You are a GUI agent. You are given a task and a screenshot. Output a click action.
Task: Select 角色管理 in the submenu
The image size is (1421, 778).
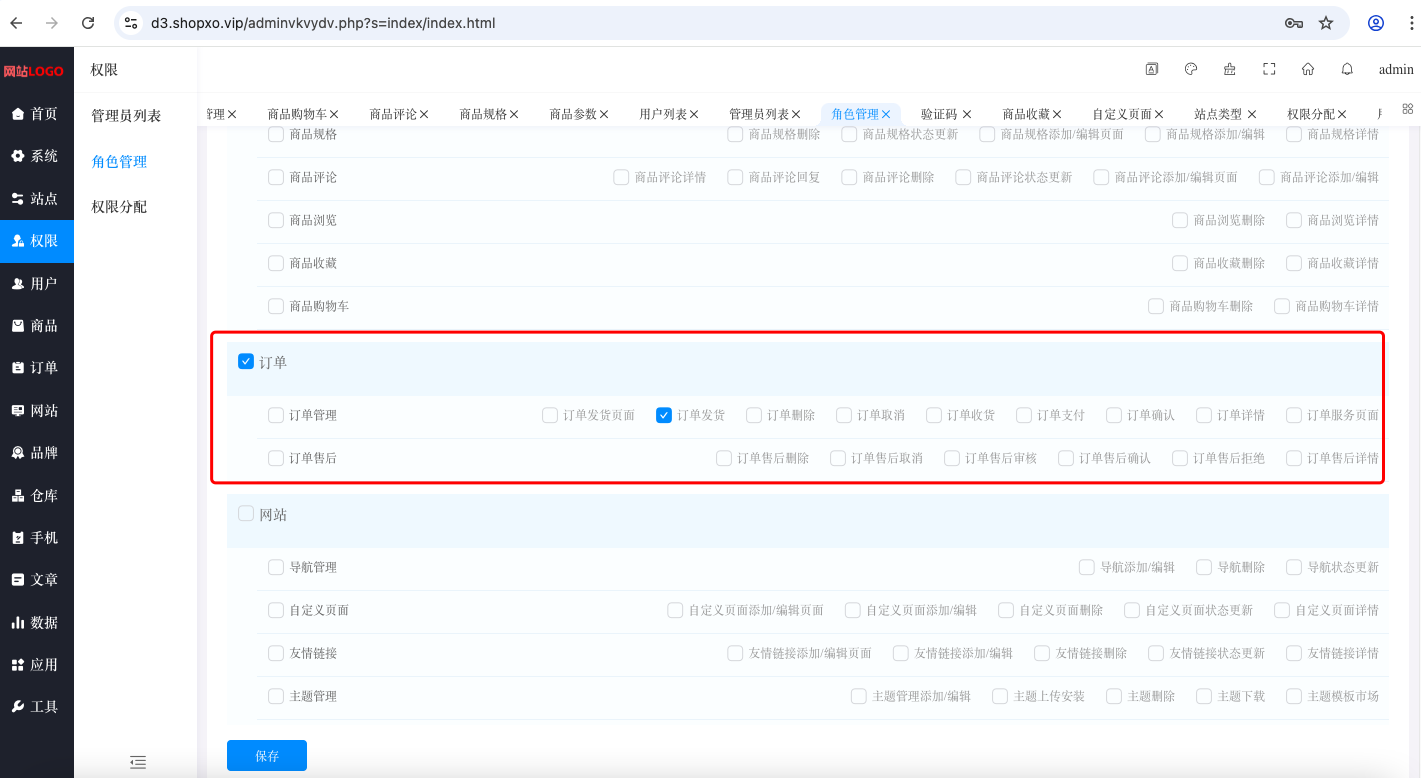coord(119,162)
